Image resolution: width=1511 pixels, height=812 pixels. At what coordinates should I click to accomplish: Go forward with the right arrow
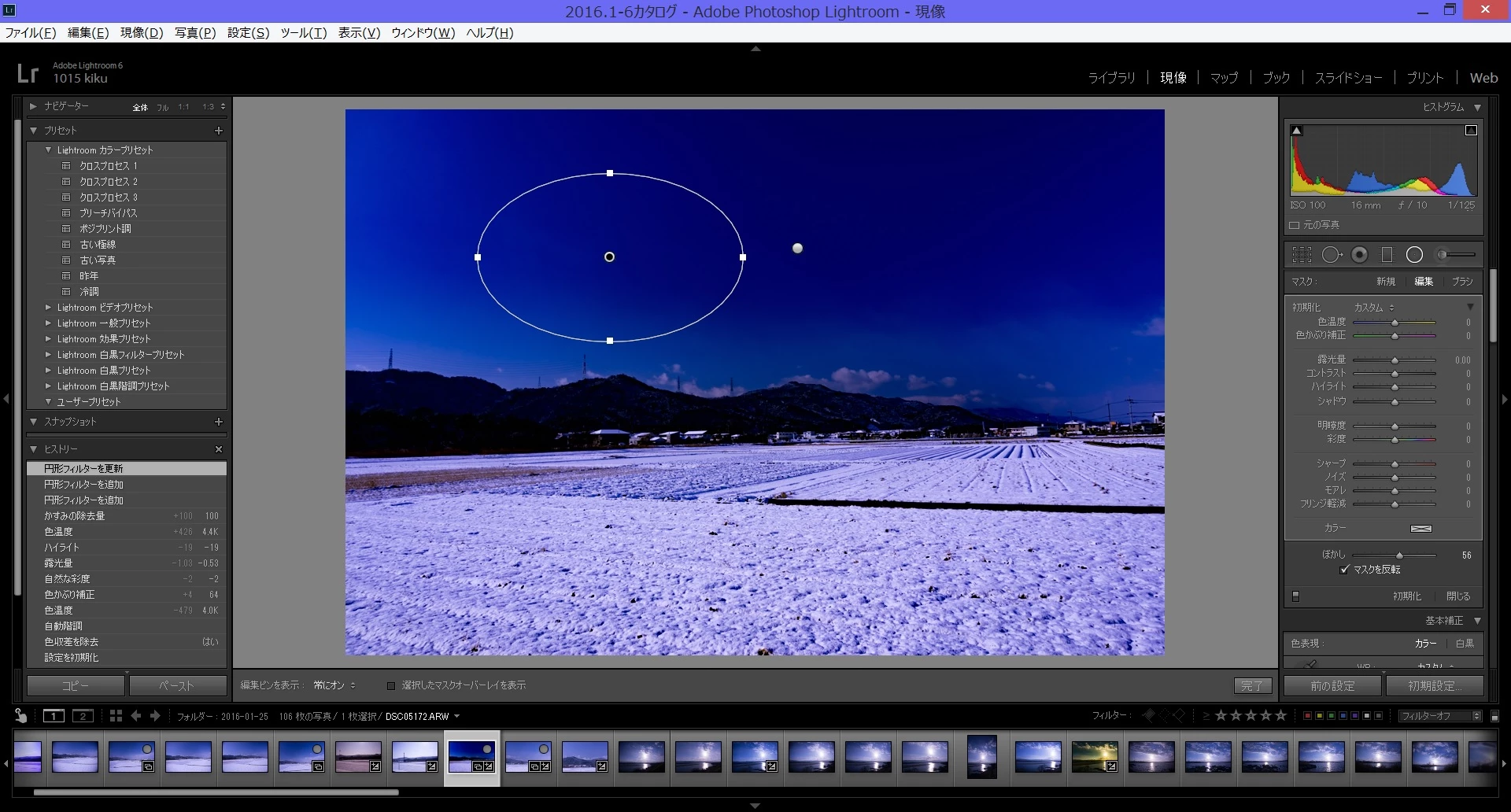(x=155, y=715)
